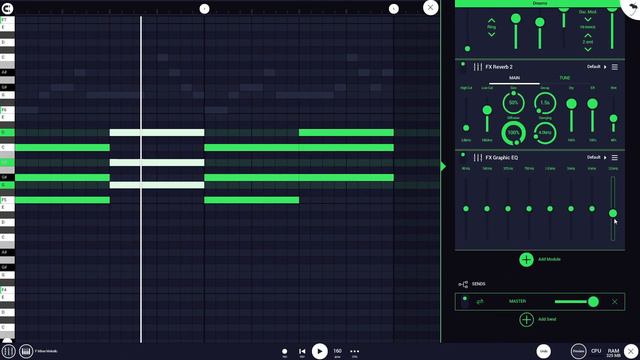
Task: Click the reverb Decay knob showing 1.5s
Action: (x=545, y=103)
